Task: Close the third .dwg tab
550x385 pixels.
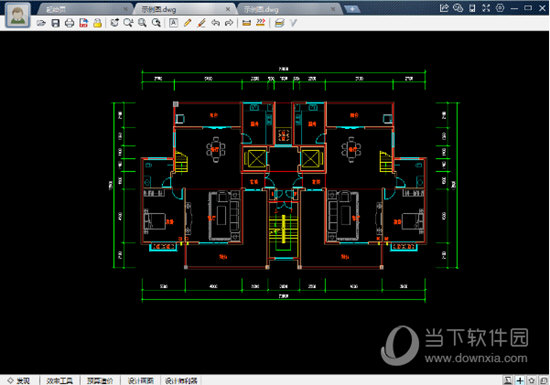Action: click(333, 9)
